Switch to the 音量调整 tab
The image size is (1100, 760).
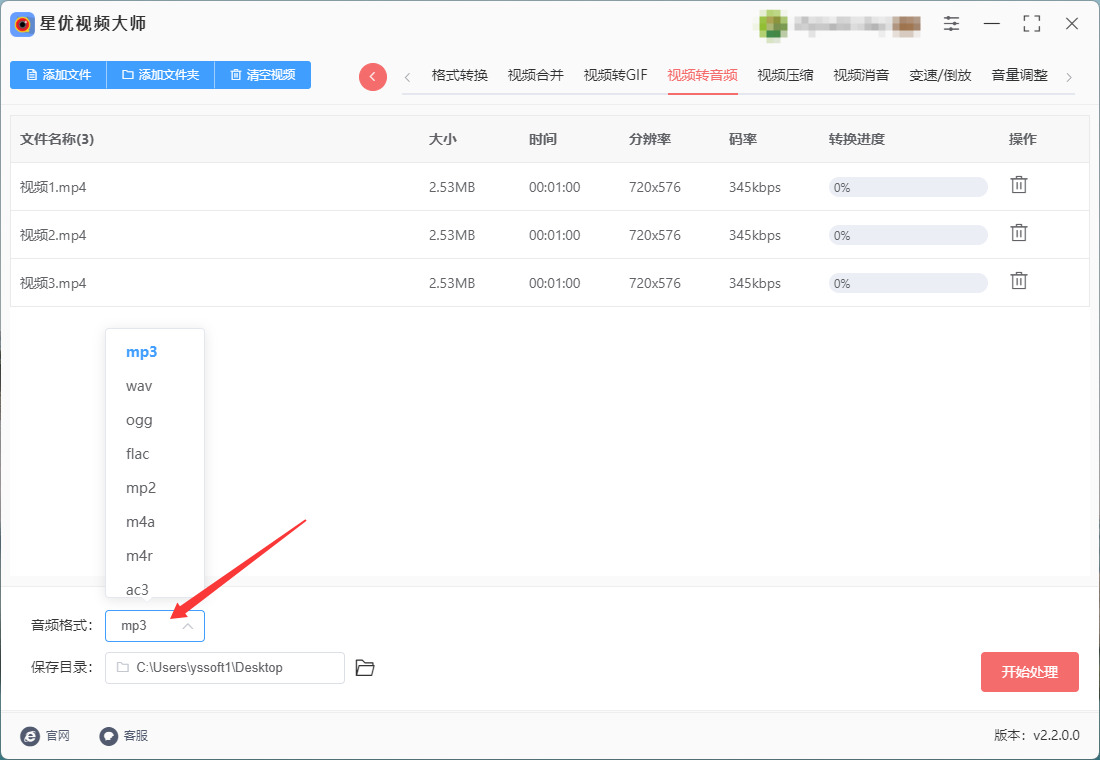(1019, 75)
